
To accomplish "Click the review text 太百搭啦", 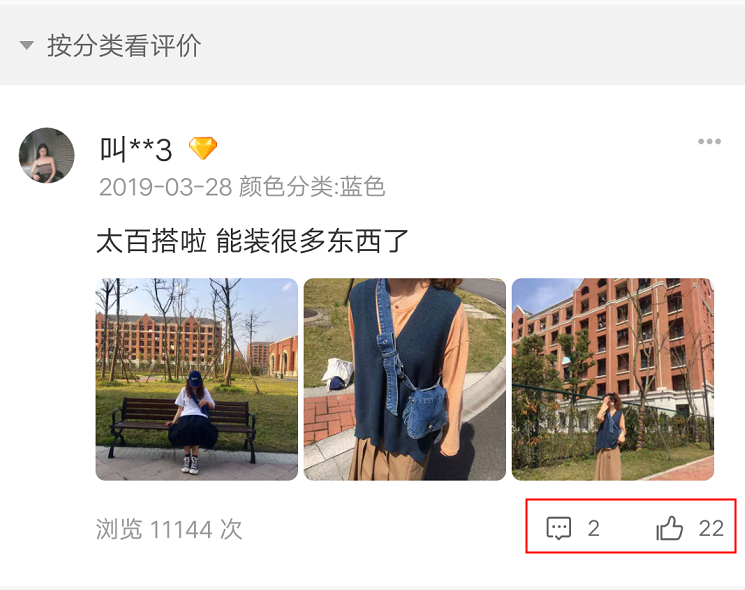I will click(152, 241).
